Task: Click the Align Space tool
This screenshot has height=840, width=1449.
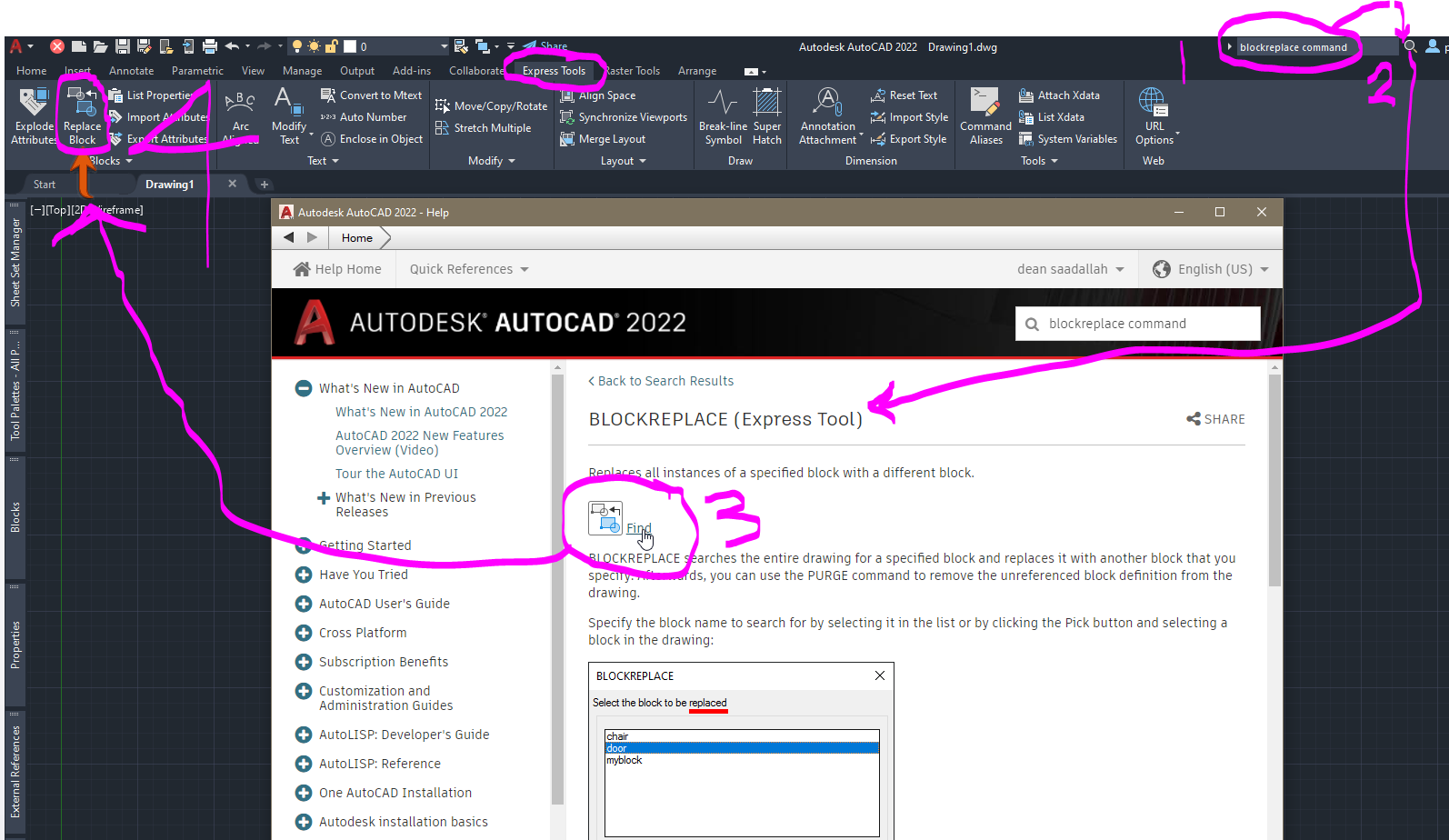Action: 598,95
